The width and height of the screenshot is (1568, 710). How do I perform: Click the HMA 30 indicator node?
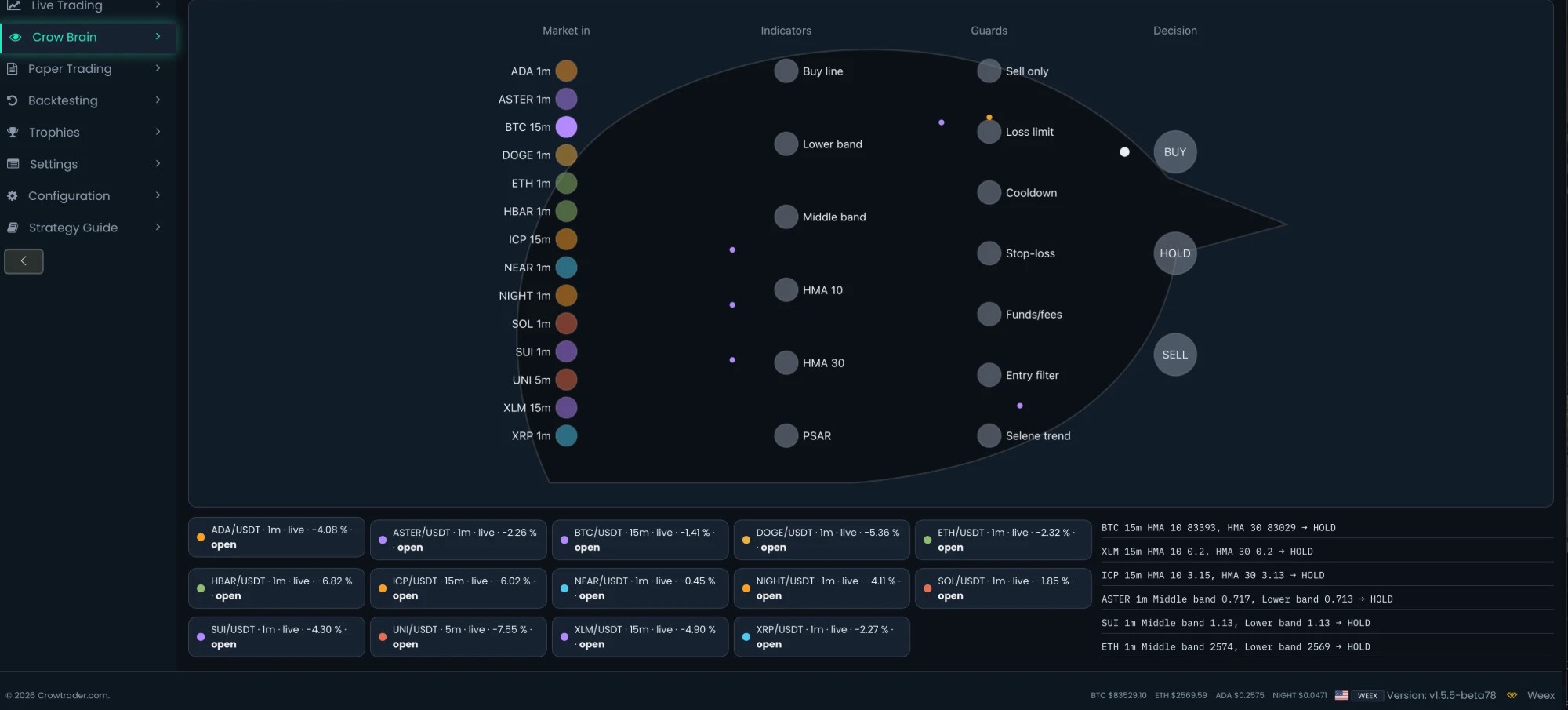point(786,363)
